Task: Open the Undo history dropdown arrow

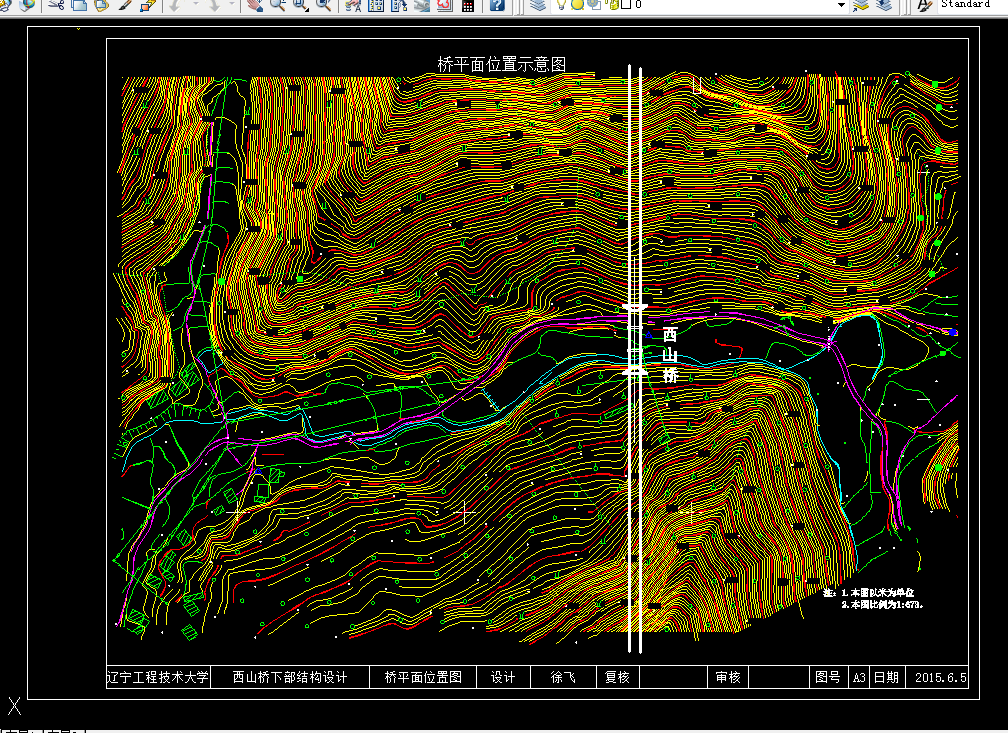Action: (195, 4)
